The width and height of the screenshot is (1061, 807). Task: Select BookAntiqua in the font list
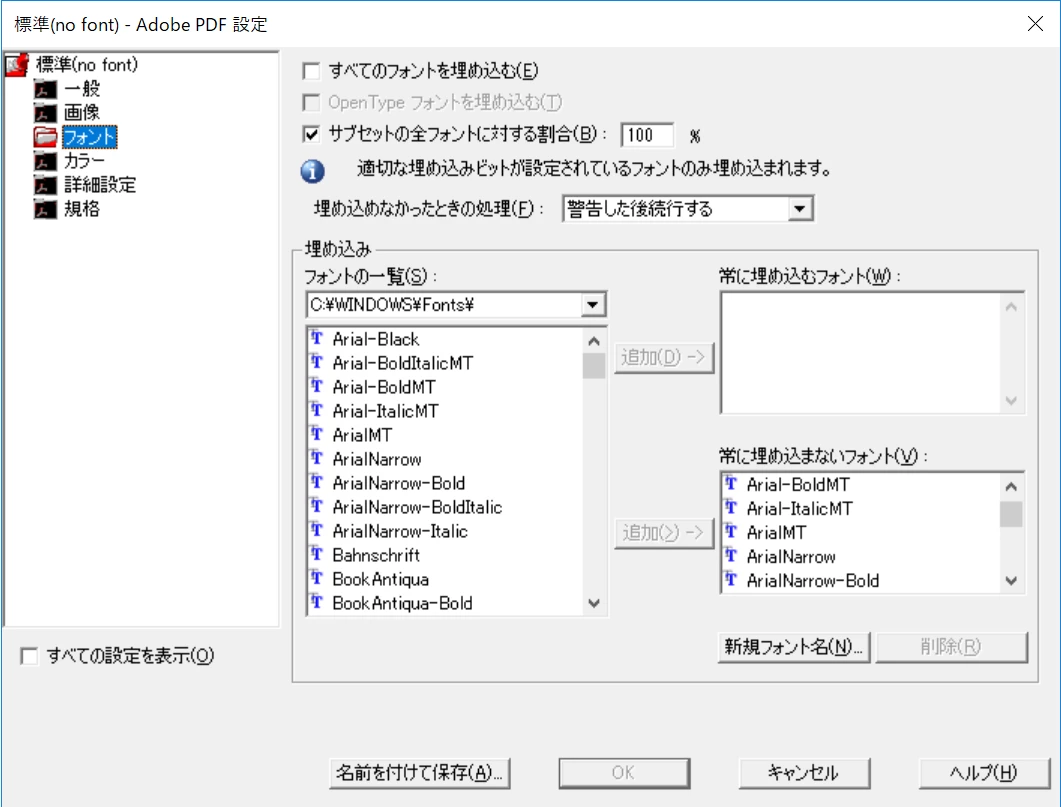click(380, 579)
